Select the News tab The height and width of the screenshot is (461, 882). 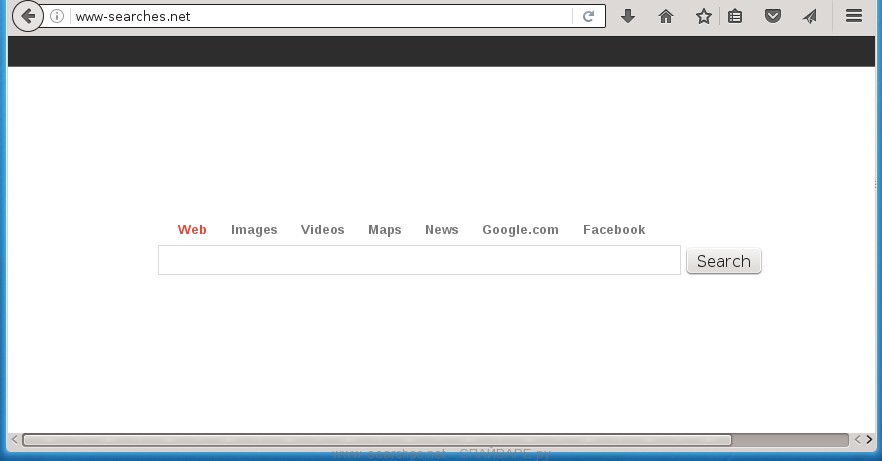pos(441,230)
